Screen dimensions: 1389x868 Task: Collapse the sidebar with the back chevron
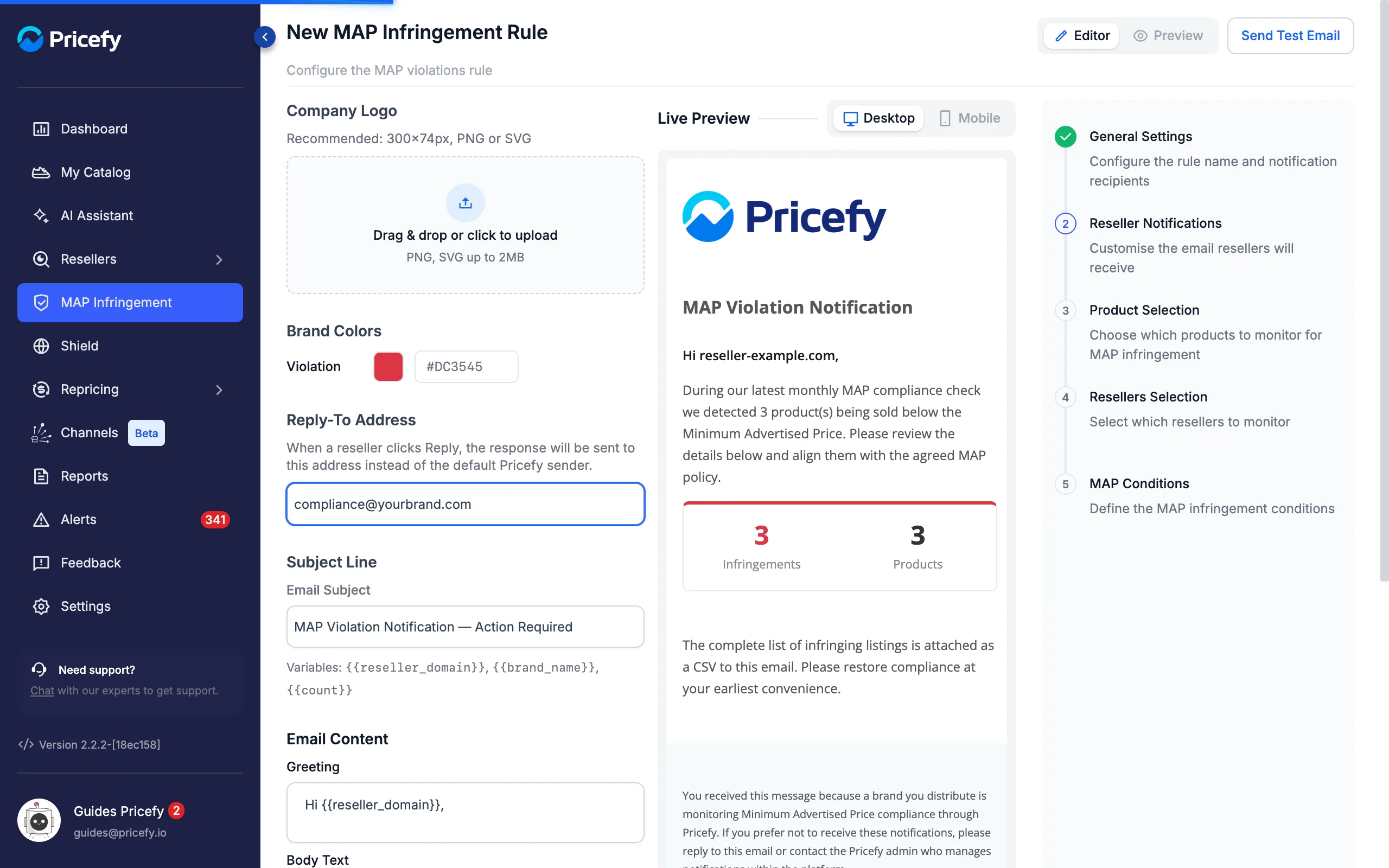click(265, 37)
